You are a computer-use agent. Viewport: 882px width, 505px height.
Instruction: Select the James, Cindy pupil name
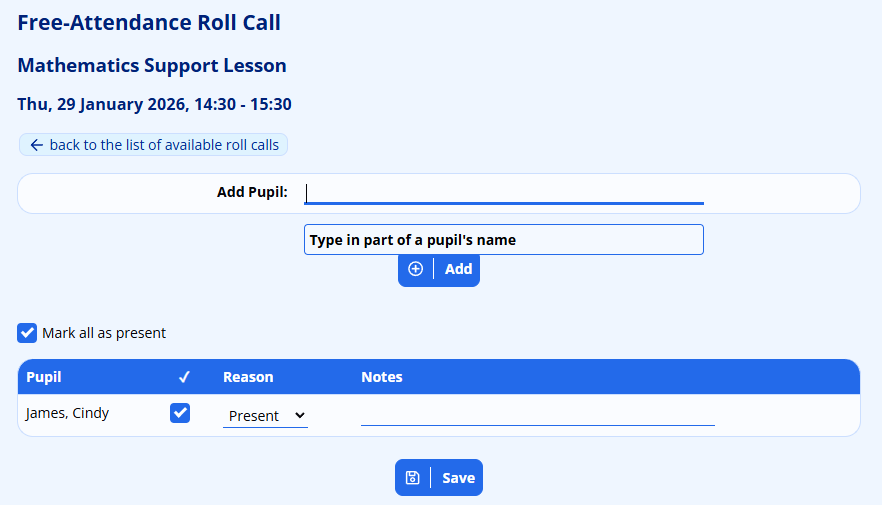[x=68, y=413]
